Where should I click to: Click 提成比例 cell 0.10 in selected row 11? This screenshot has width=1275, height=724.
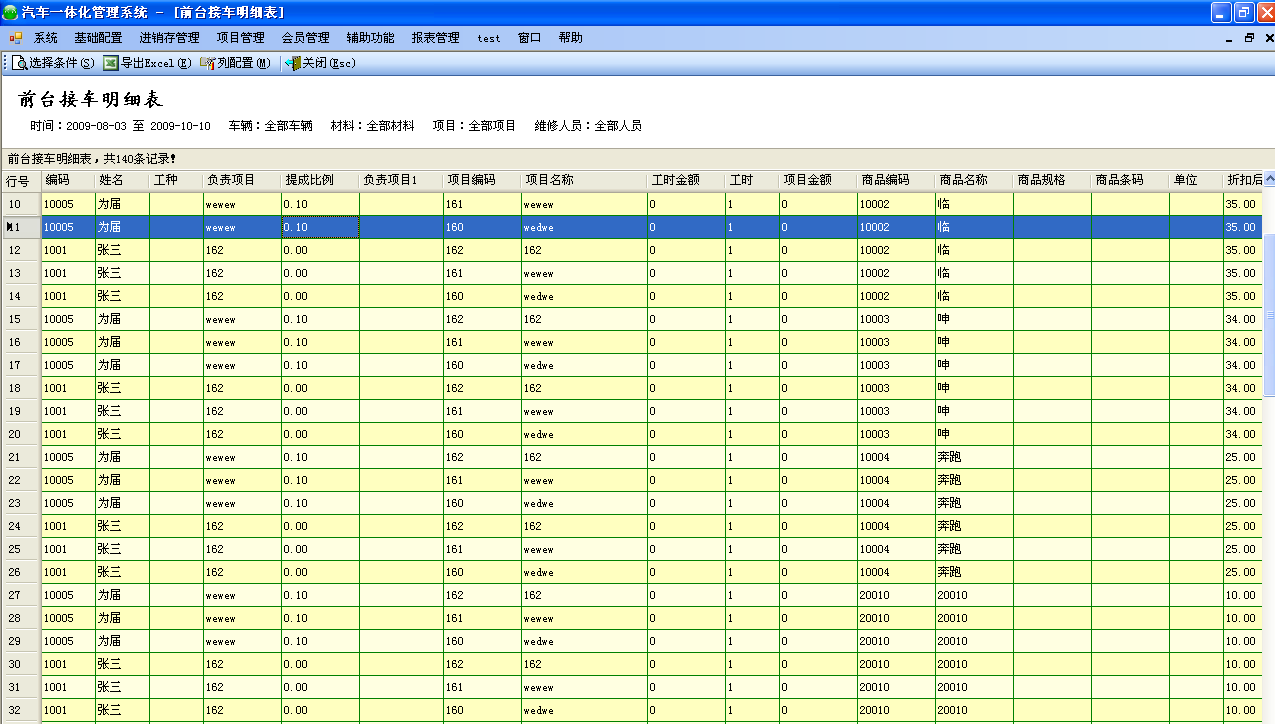[320, 227]
